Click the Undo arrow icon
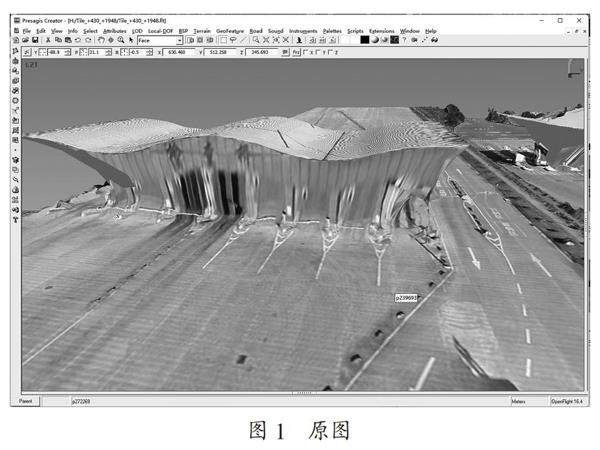The image size is (600, 450). [75, 40]
